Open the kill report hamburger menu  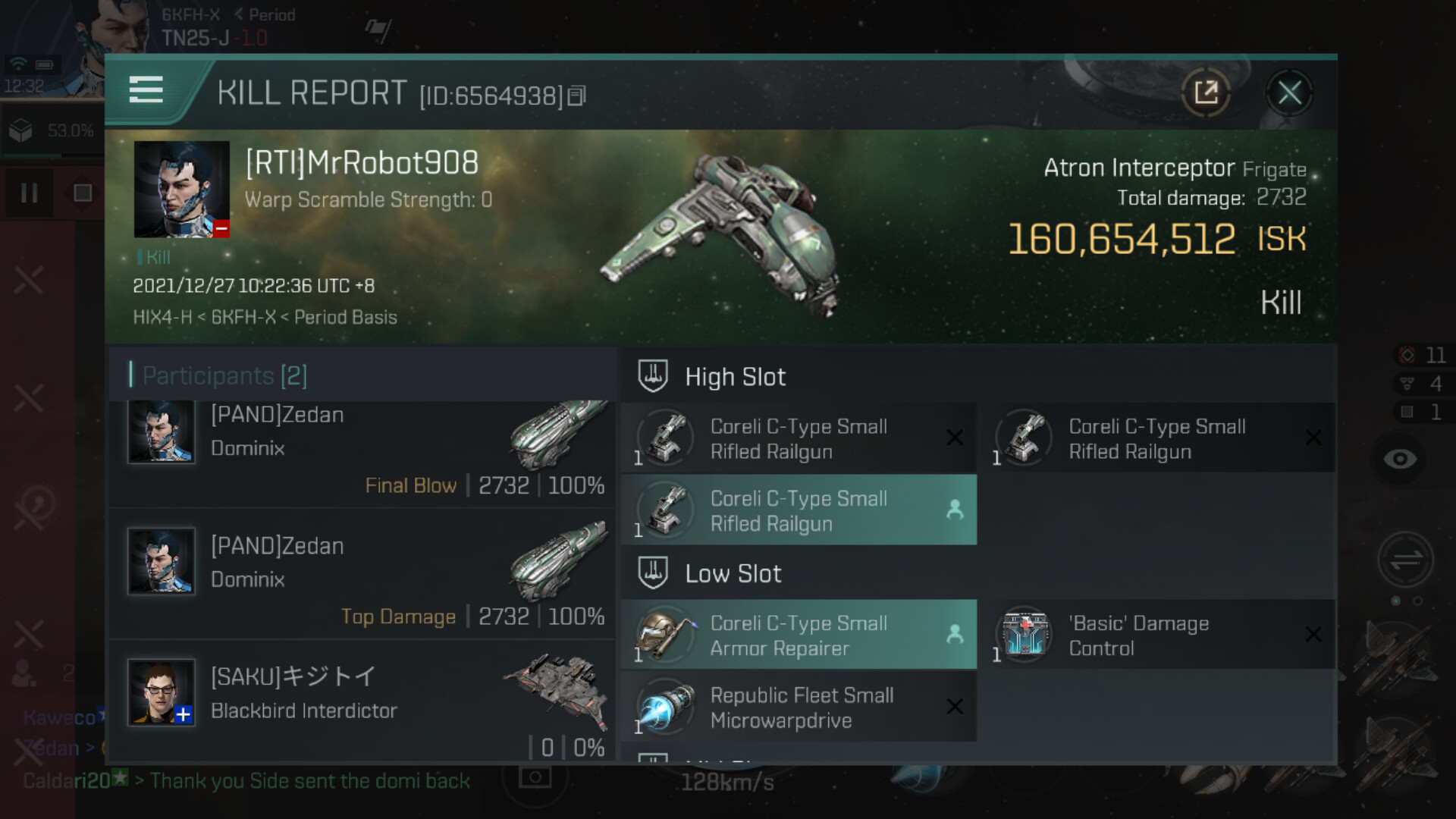click(146, 89)
